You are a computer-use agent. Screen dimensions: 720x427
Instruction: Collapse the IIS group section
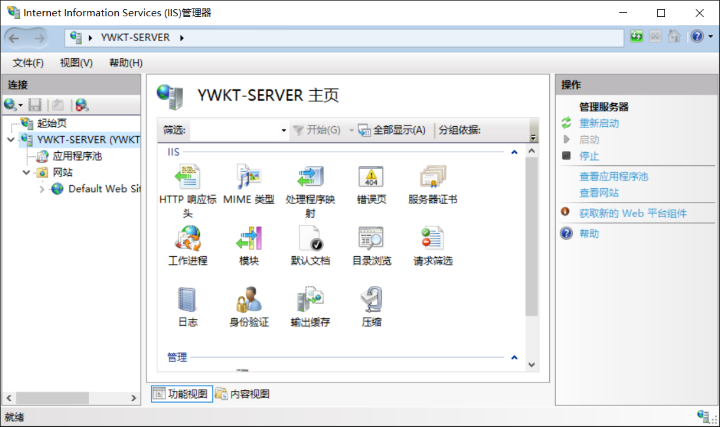514,152
